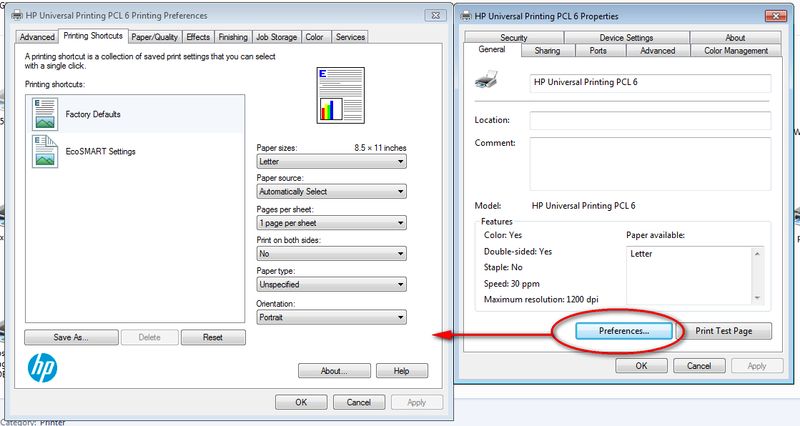The width and height of the screenshot is (800, 426).
Task: Select Letter in the Paper available list
Action: (641, 254)
